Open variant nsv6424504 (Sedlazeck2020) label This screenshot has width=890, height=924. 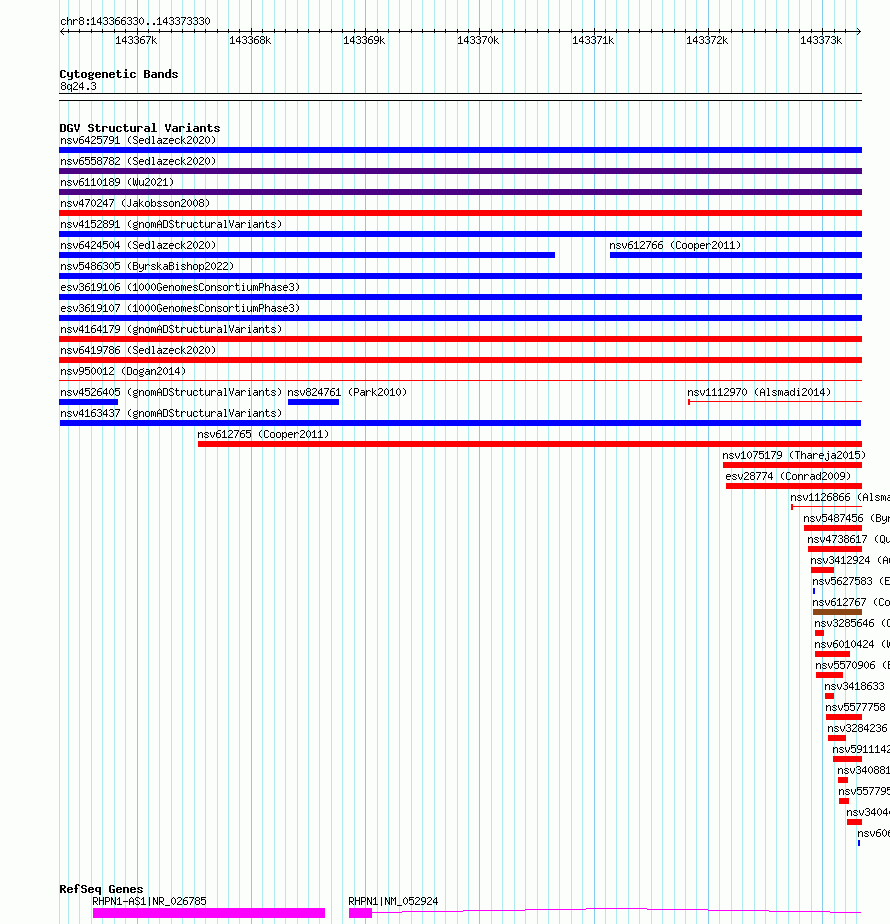[x=138, y=245]
